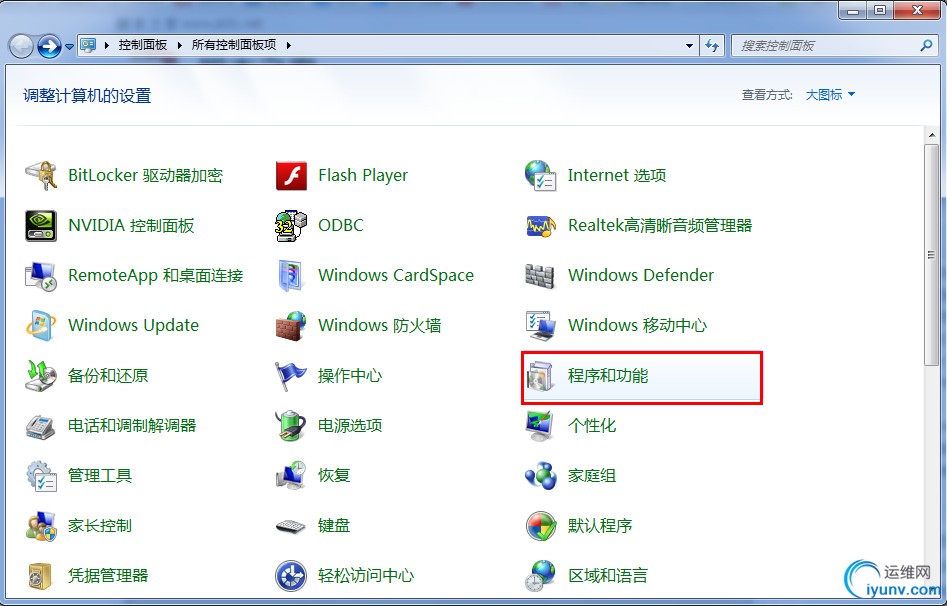This screenshot has height=606, width=947.
Task: Open the 键盘 keyboard icon
Action: pos(291,526)
